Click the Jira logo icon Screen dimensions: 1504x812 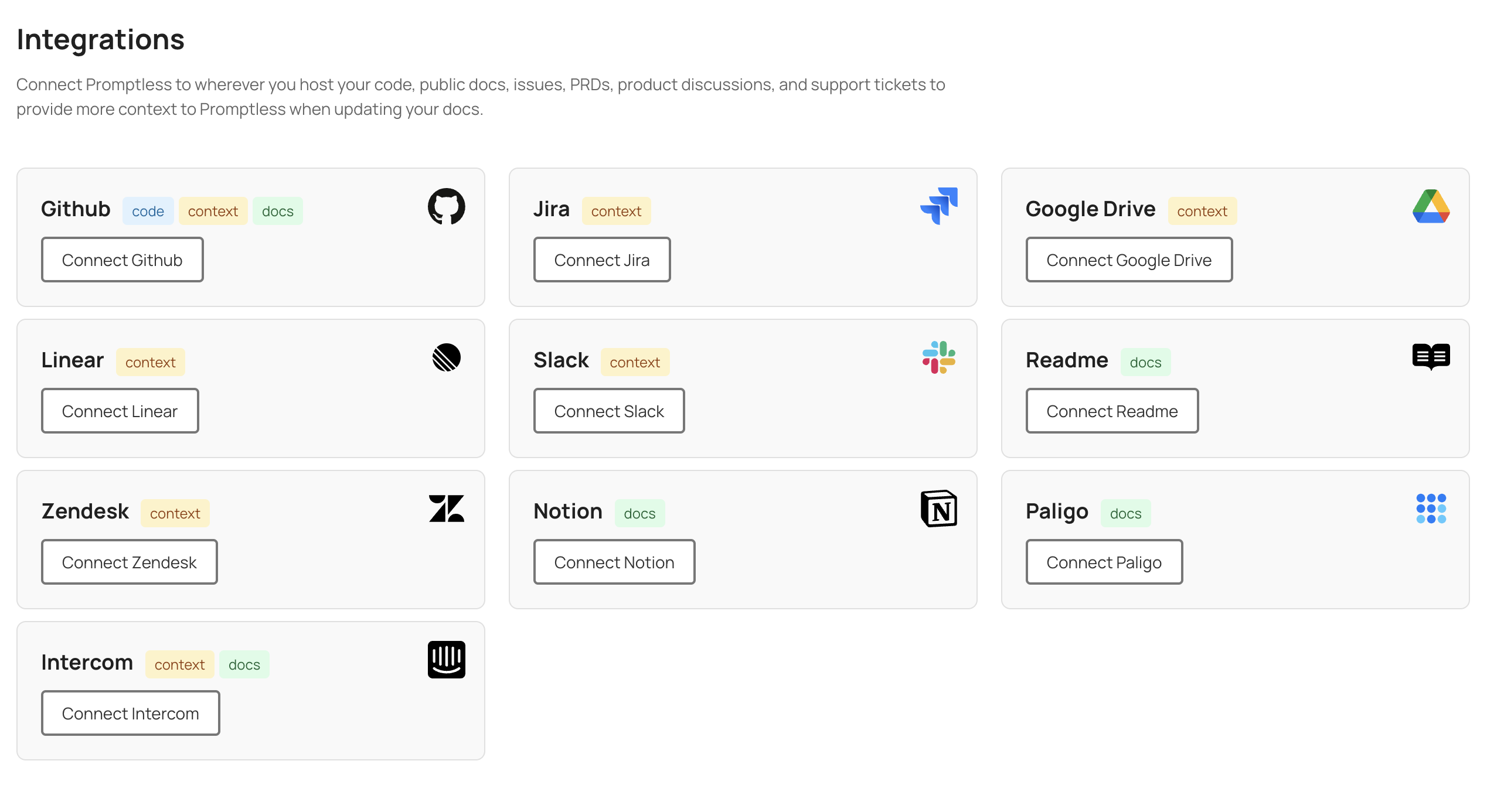pyautogui.click(x=939, y=204)
